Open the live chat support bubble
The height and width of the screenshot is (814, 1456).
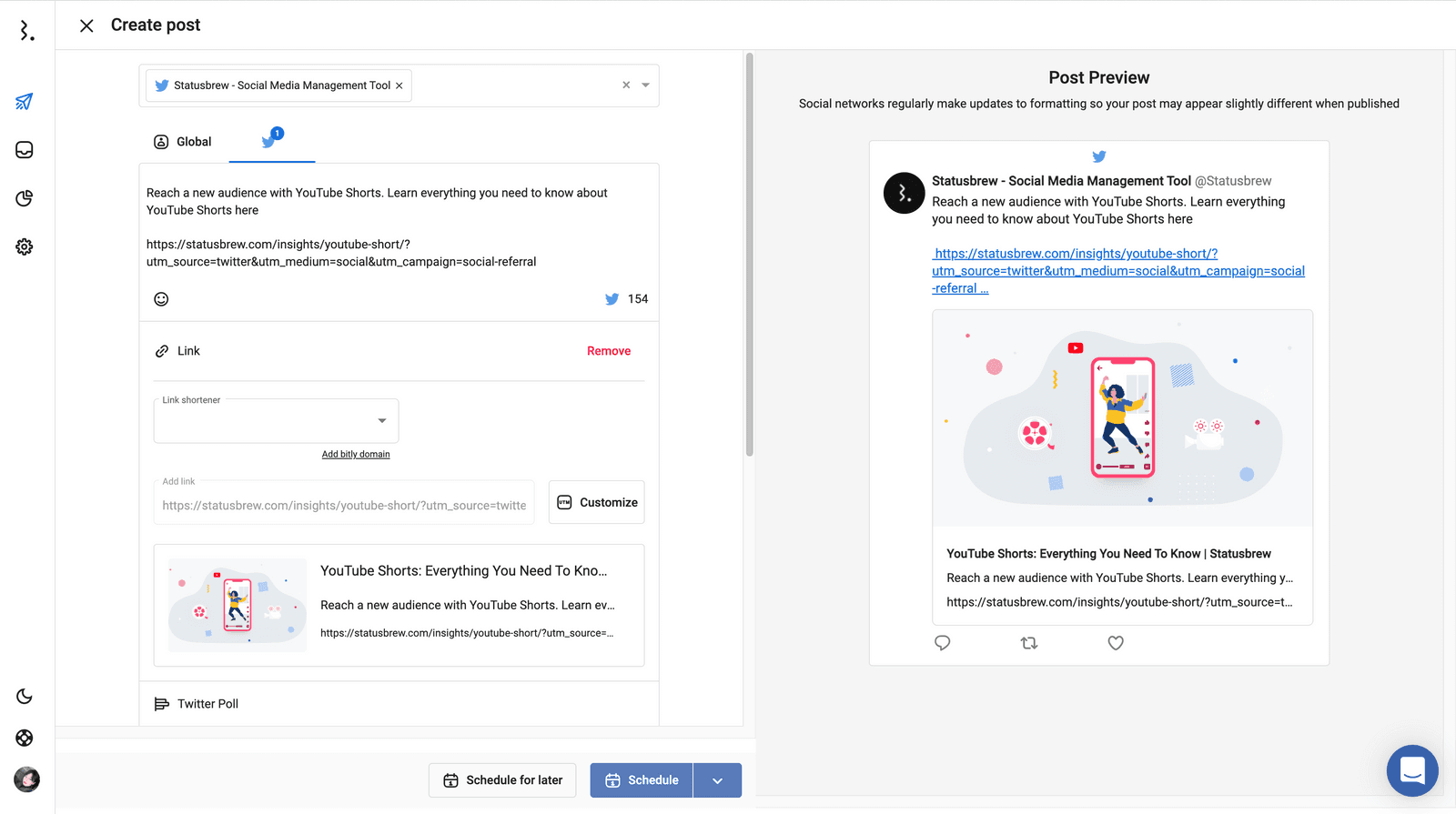click(1411, 770)
